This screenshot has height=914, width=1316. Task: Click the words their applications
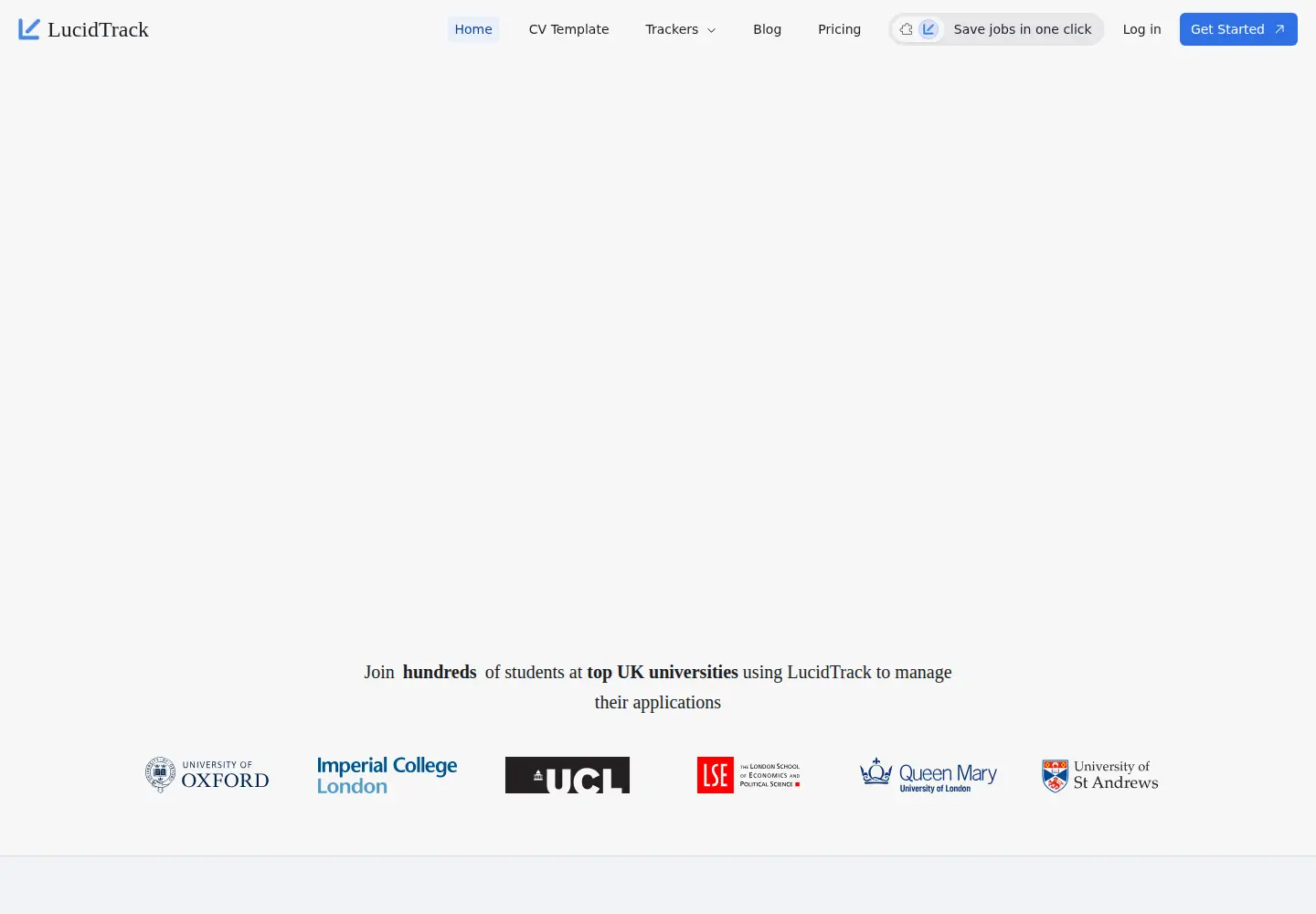pos(658,702)
